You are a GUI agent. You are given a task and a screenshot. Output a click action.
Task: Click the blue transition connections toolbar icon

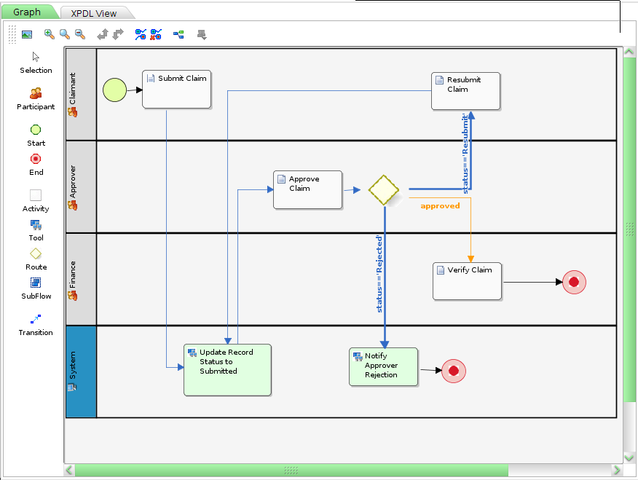click(140, 35)
